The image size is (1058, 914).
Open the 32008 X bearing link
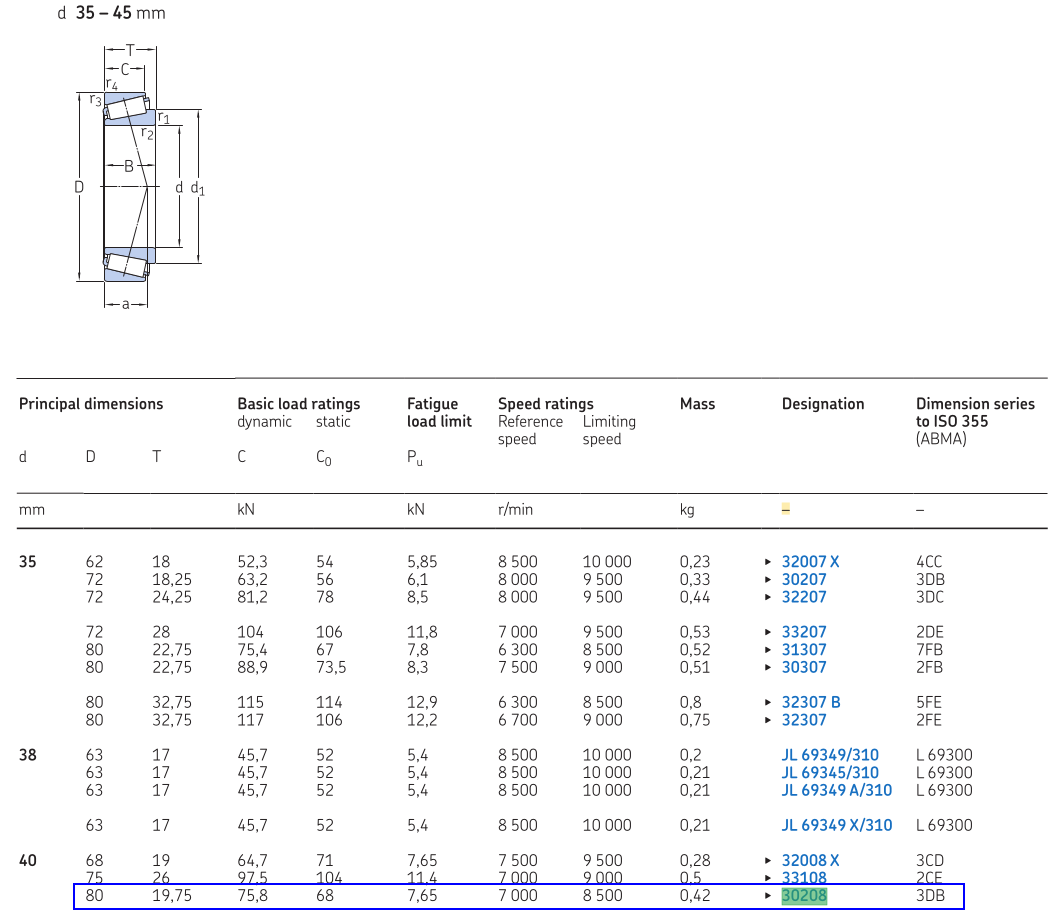(809, 859)
